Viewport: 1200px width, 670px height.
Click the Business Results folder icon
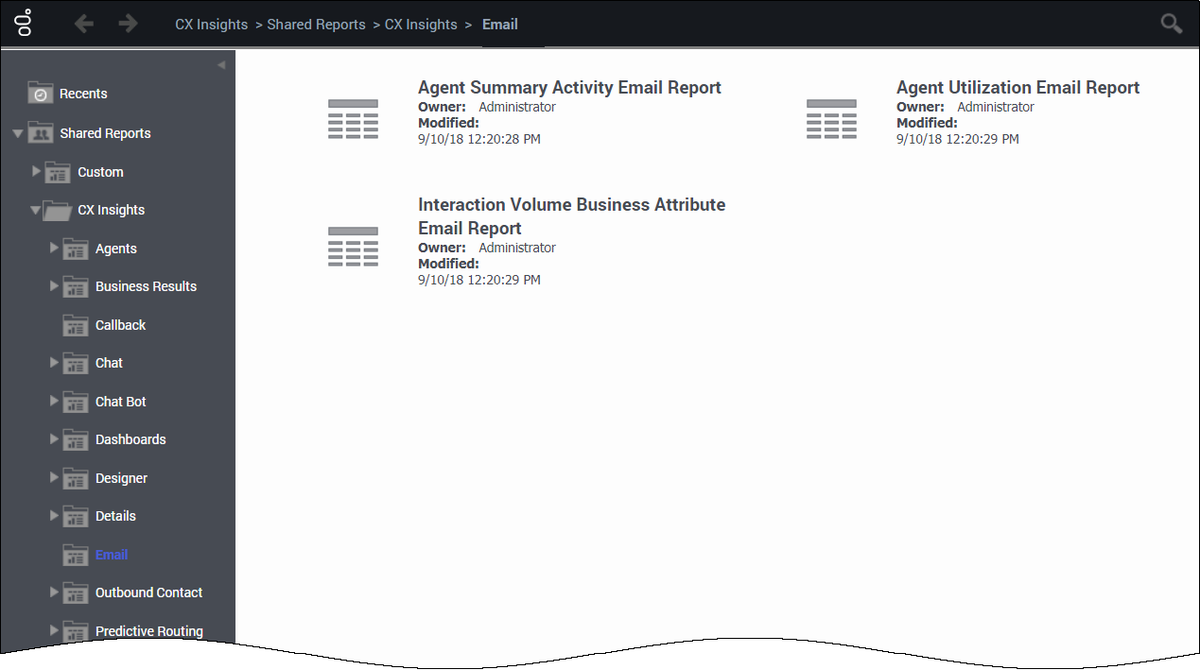pyautogui.click(x=76, y=287)
